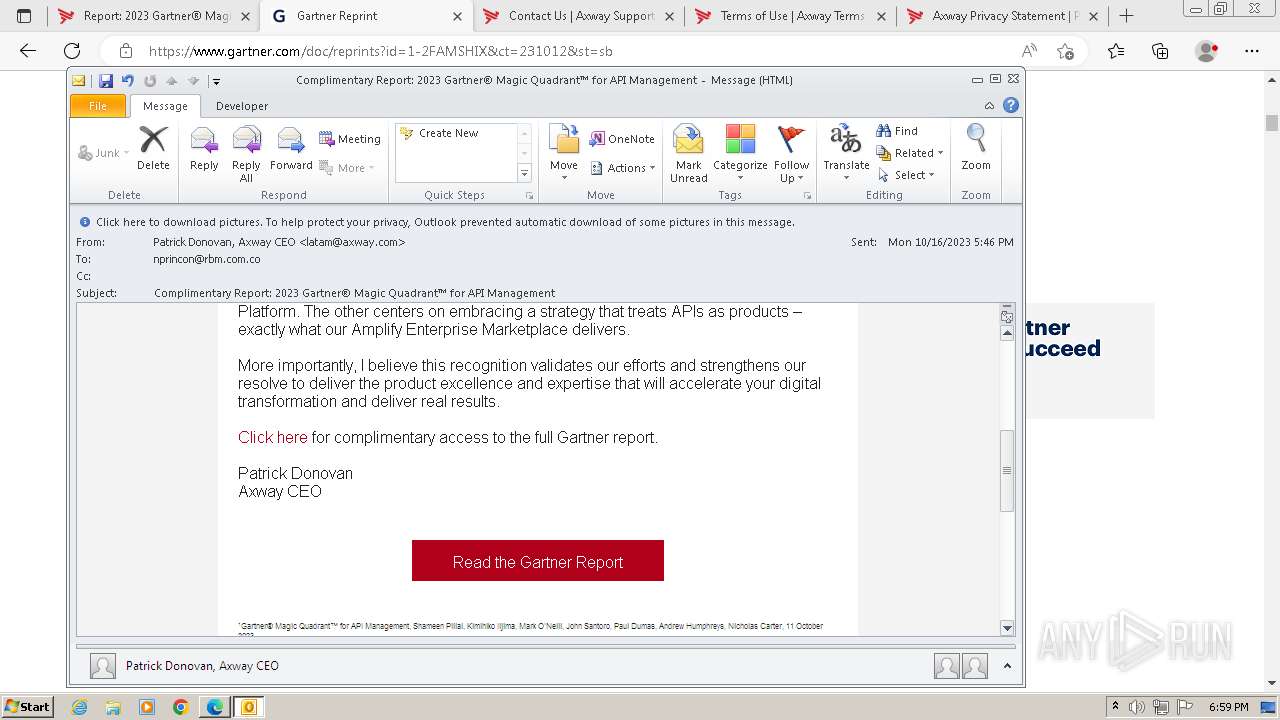Click the 'Click here' report link
The width and height of the screenshot is (1280, 720).
pyautogui.click(x=272, y=437)
